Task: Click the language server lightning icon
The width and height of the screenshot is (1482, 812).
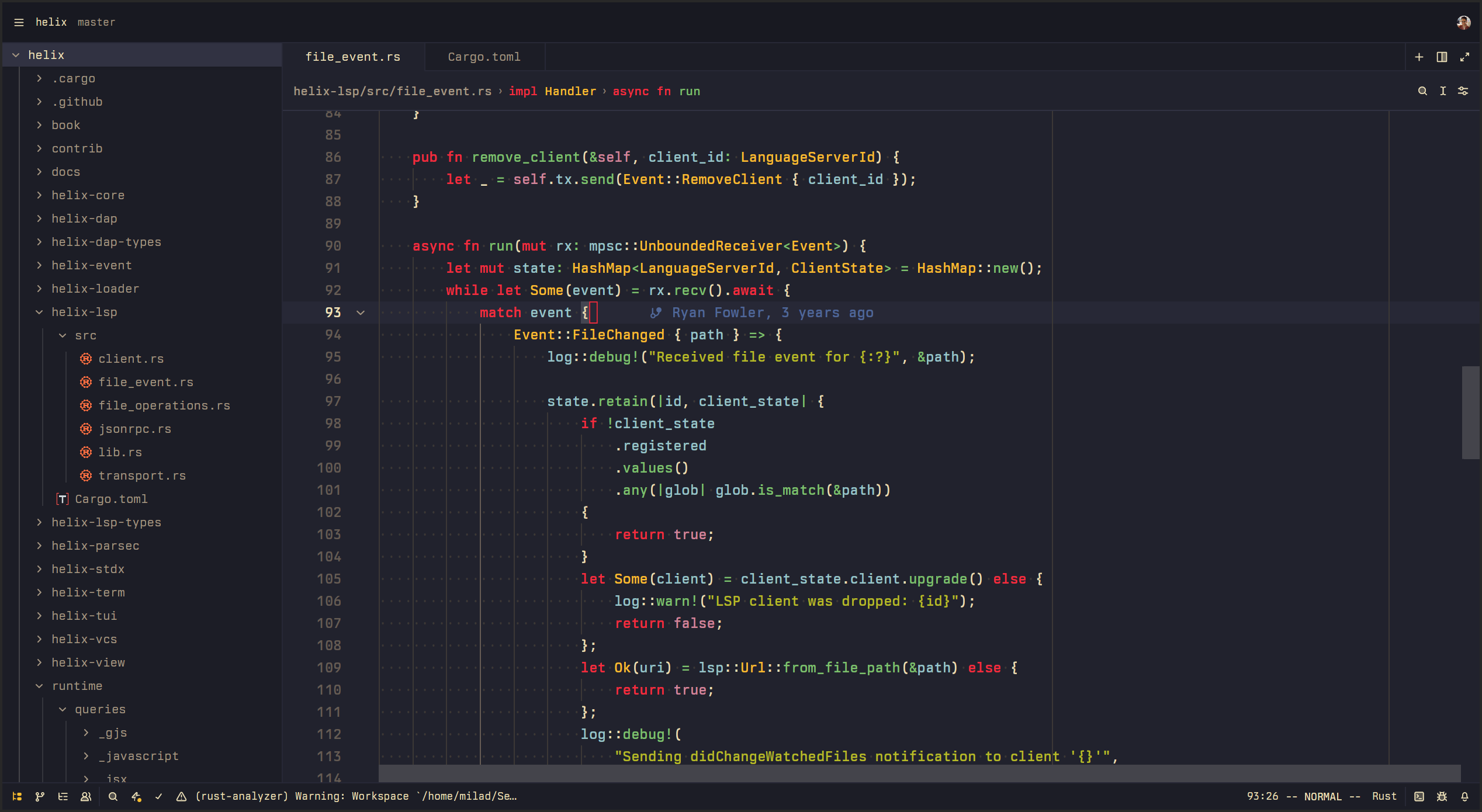Action: pyautogui.click(x=136, y=796)
